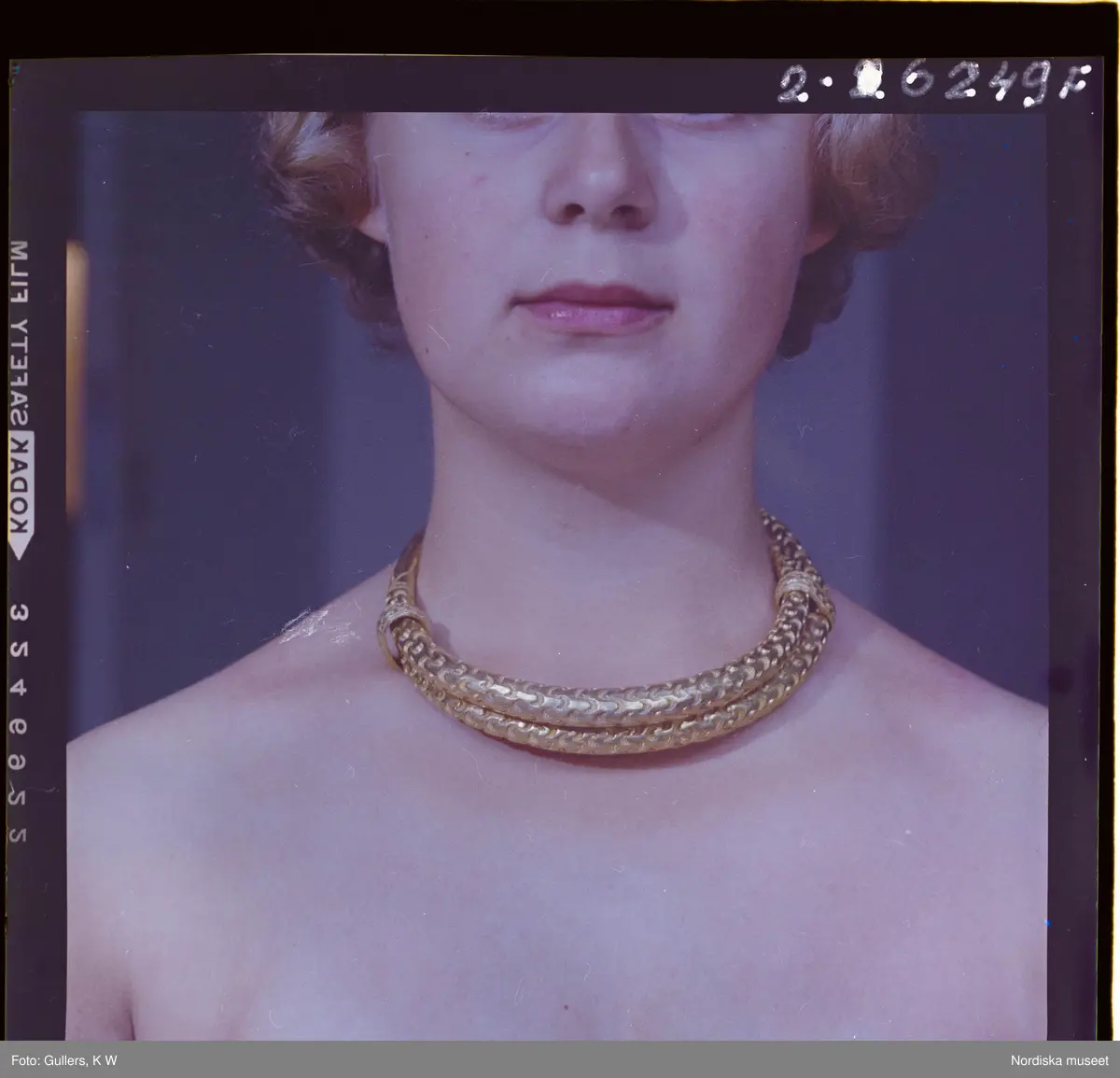Image resolution: width=1120 pixels, height=1078 pixels.
Task: Click the woman's pink lips
Action: coord(595,308)
